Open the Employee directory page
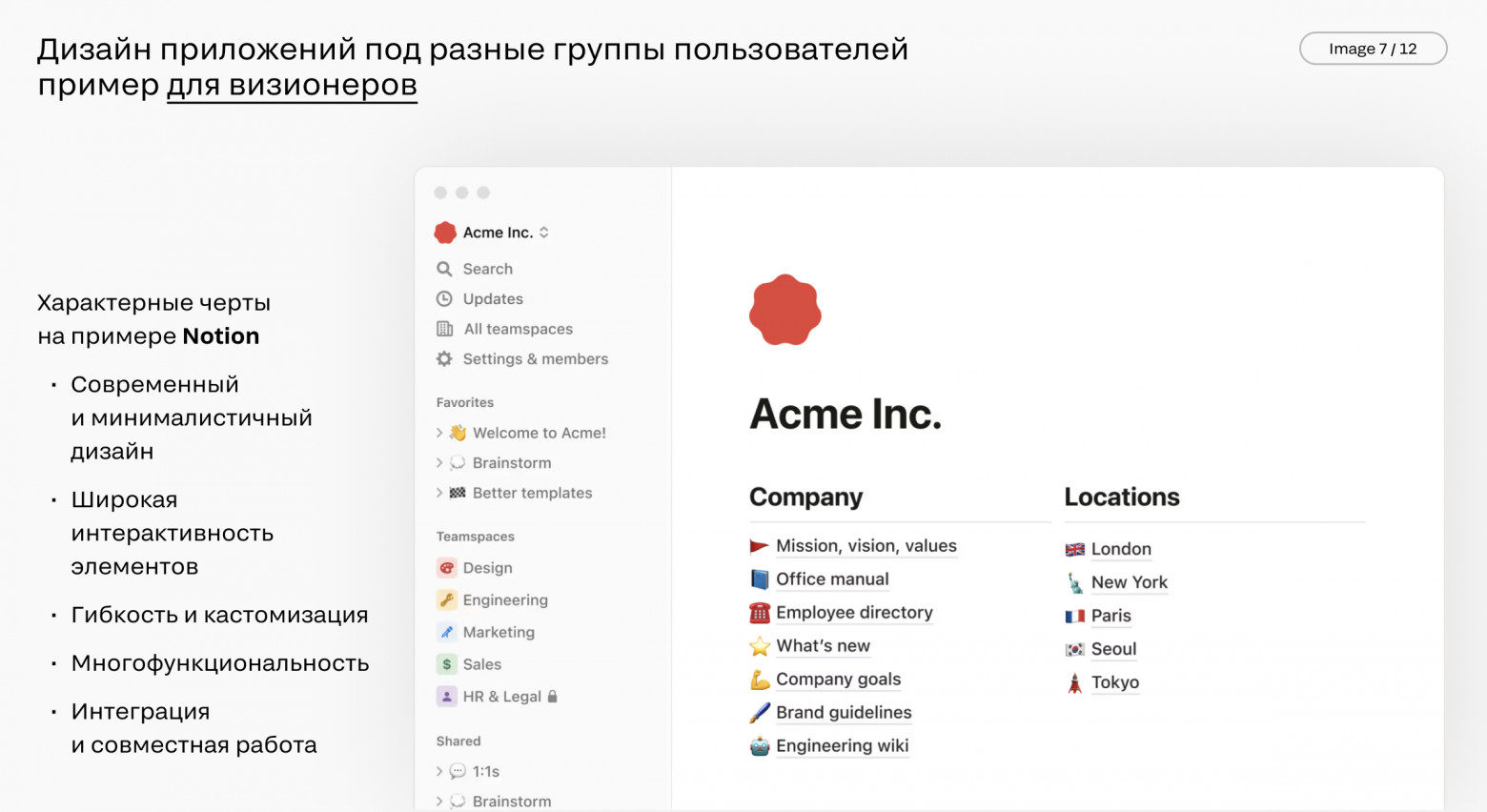 854,612
